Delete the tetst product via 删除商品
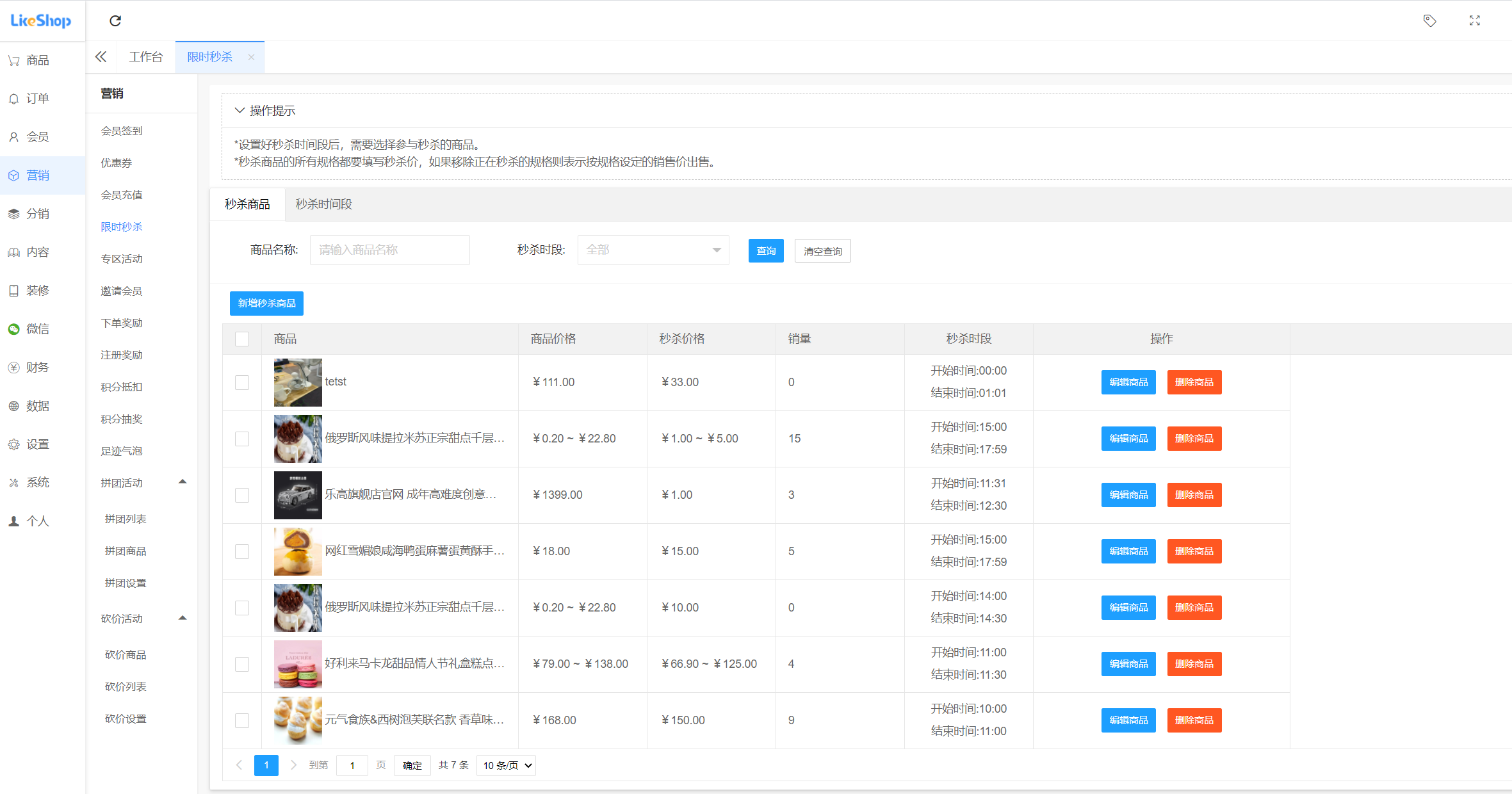Screen dimensions: 1512x794 pos(1194,382)
